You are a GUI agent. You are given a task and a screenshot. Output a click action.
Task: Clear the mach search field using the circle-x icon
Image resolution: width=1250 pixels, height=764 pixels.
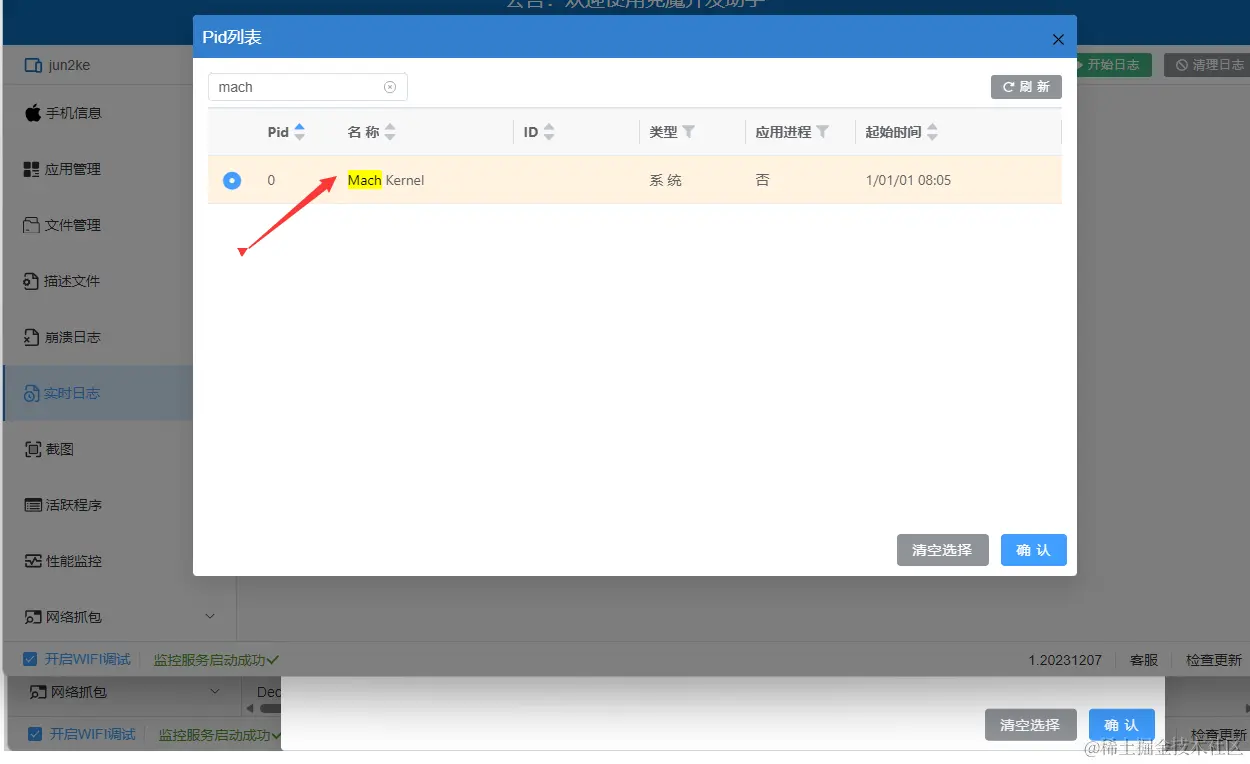[390, 87]
